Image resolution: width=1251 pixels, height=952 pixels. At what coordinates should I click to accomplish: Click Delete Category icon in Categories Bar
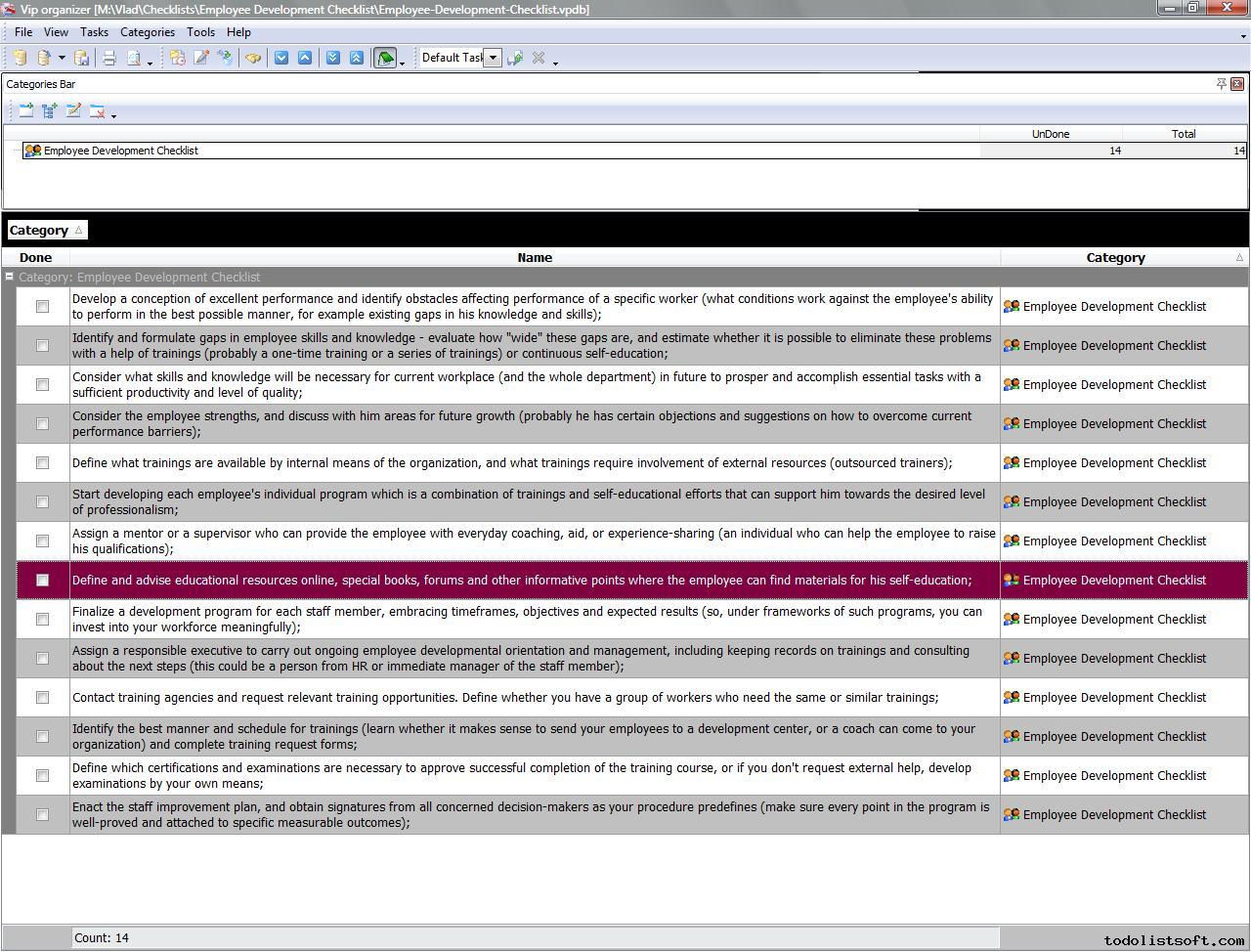tap(97, 111)
